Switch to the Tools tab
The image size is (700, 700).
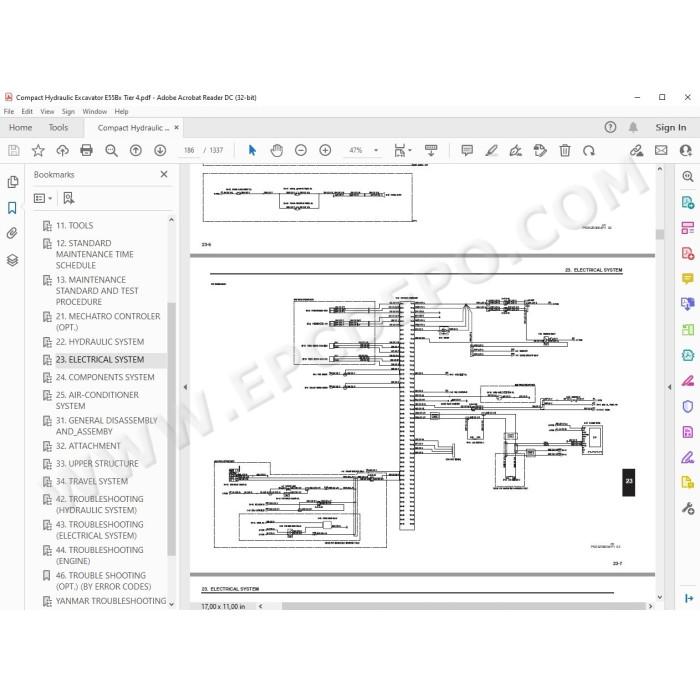click(x=58, y=128)
